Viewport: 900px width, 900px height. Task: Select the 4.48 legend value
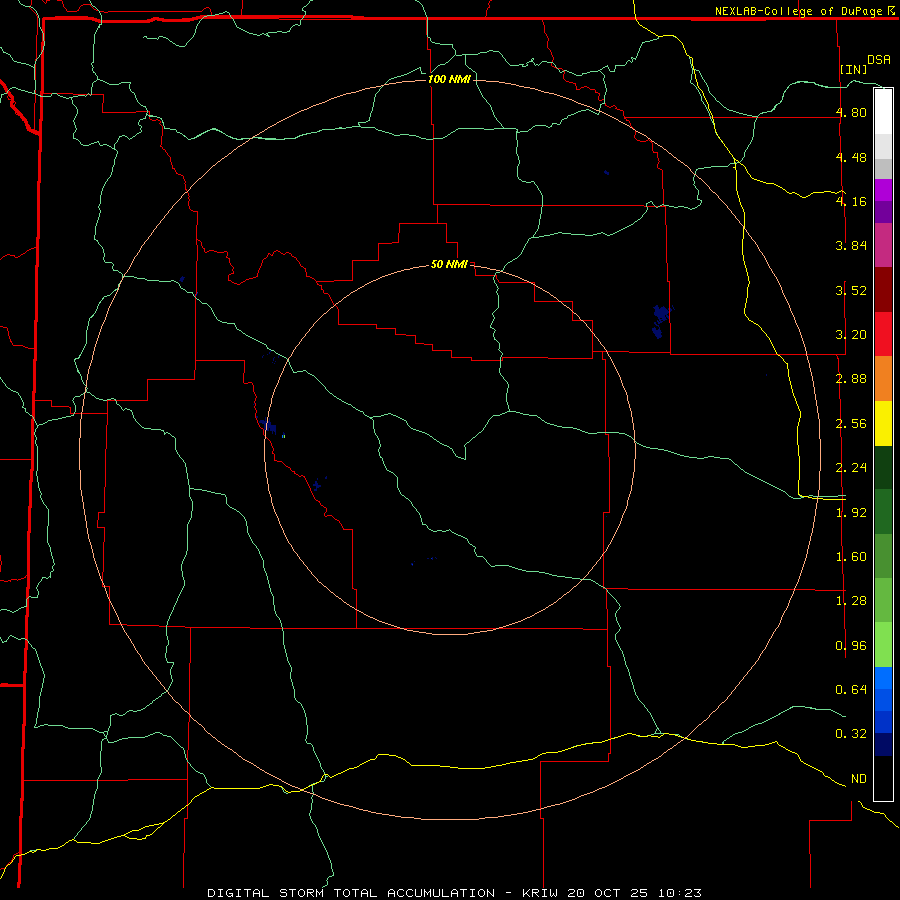[x=851, y=157]
